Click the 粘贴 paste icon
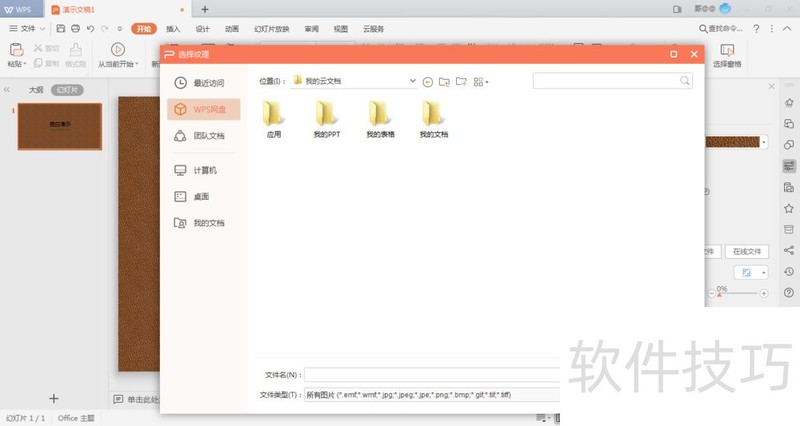Image resolution: width=800 pixels, height=426 pixels. (x=16, y=49)
